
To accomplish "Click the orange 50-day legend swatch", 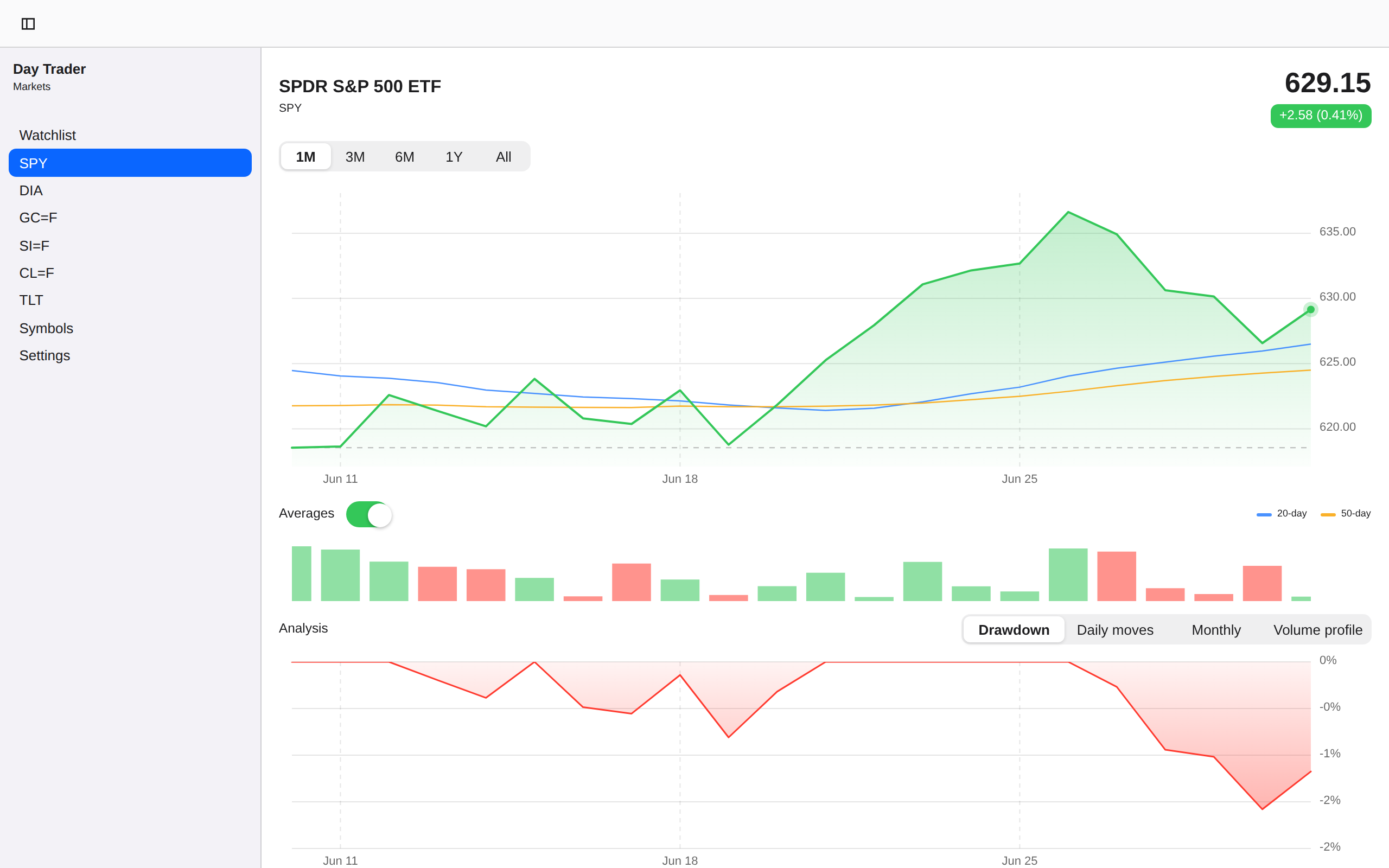I will 1328,514.
